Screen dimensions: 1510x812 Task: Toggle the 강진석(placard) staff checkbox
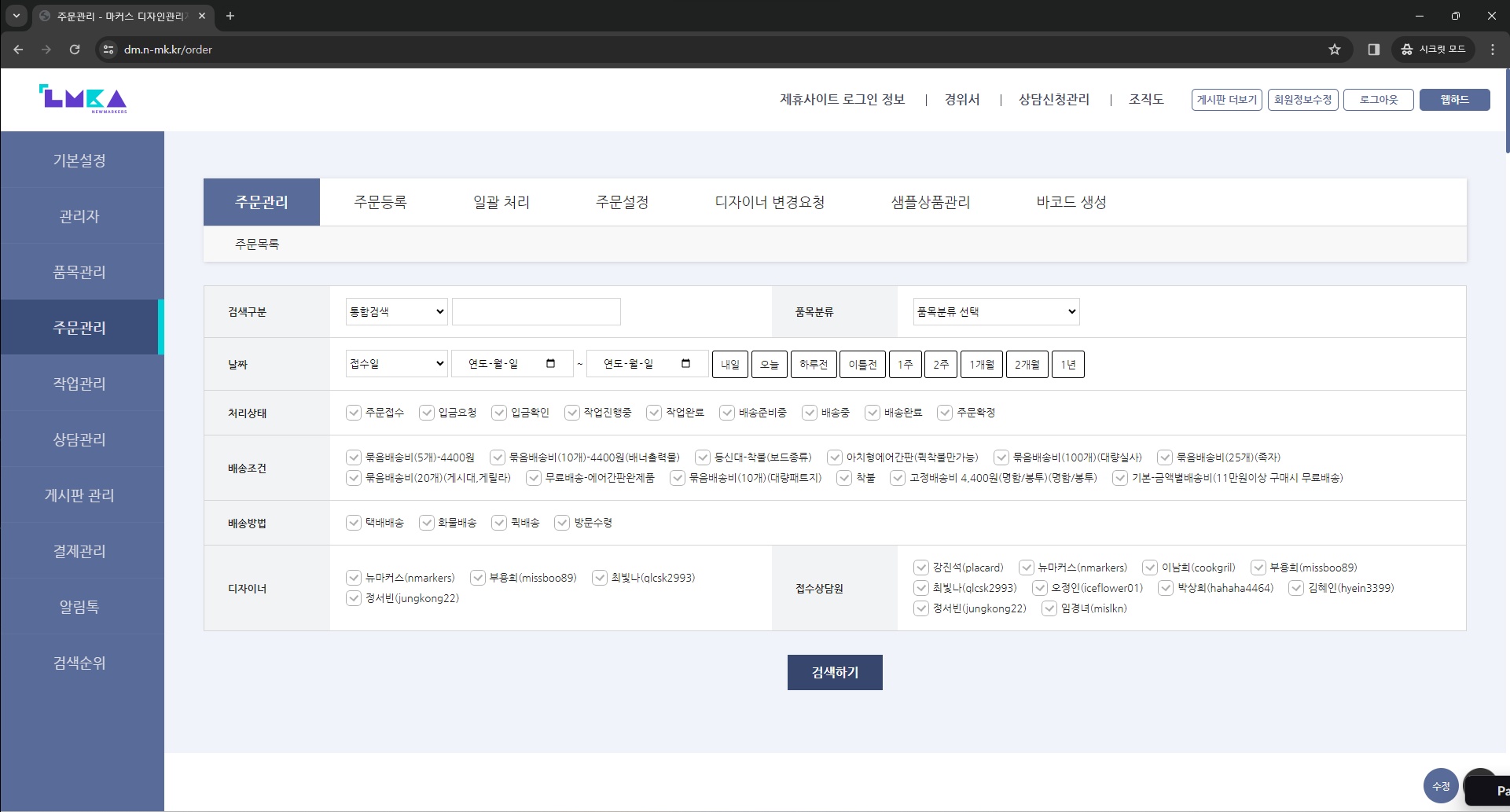(921, 568)
